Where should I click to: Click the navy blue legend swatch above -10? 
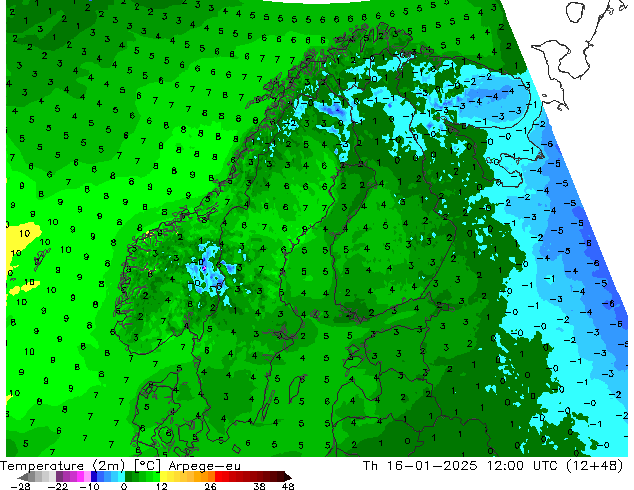pos(94,476)
